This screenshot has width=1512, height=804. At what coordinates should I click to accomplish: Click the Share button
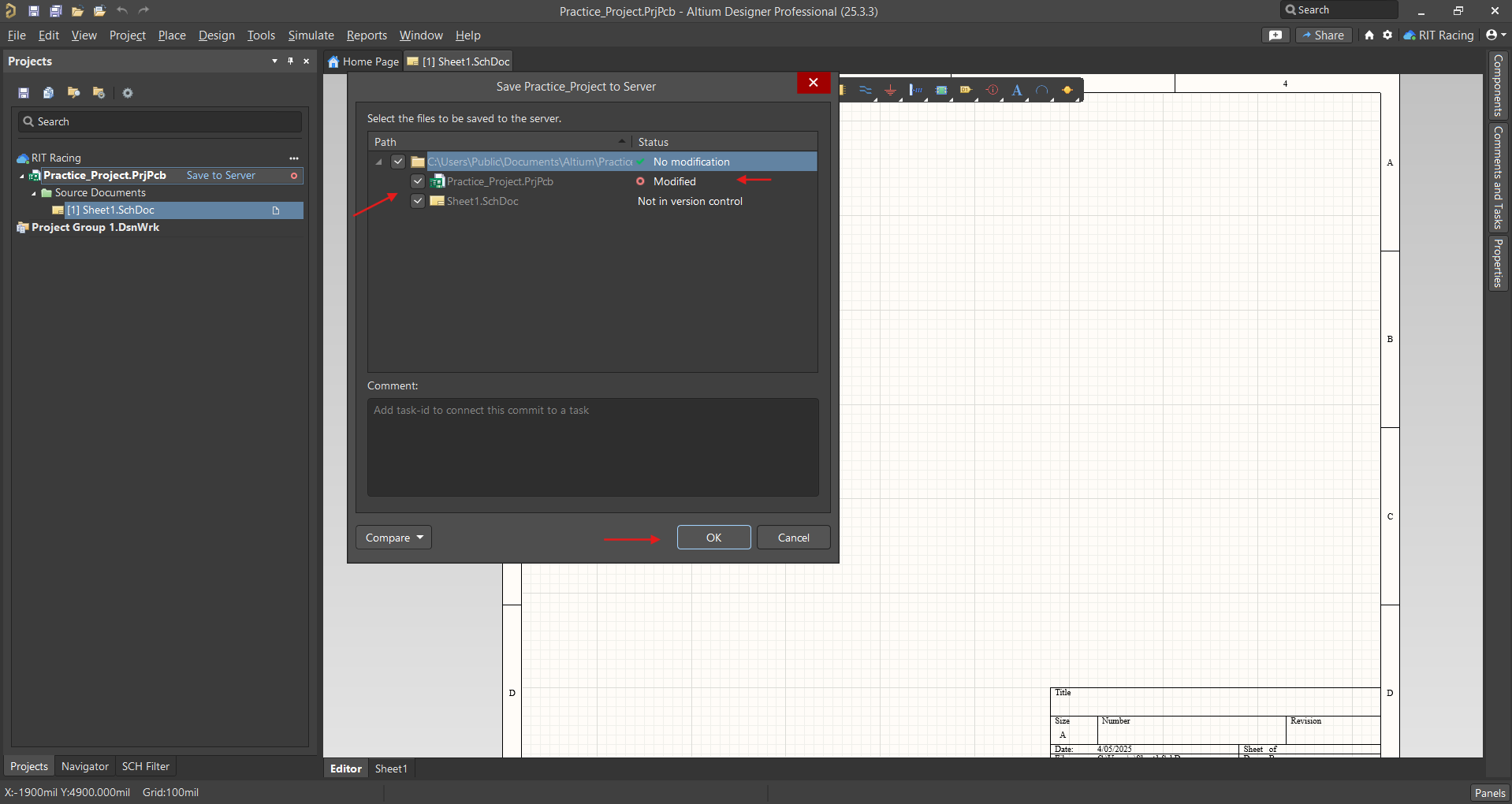pos(1324,35)
